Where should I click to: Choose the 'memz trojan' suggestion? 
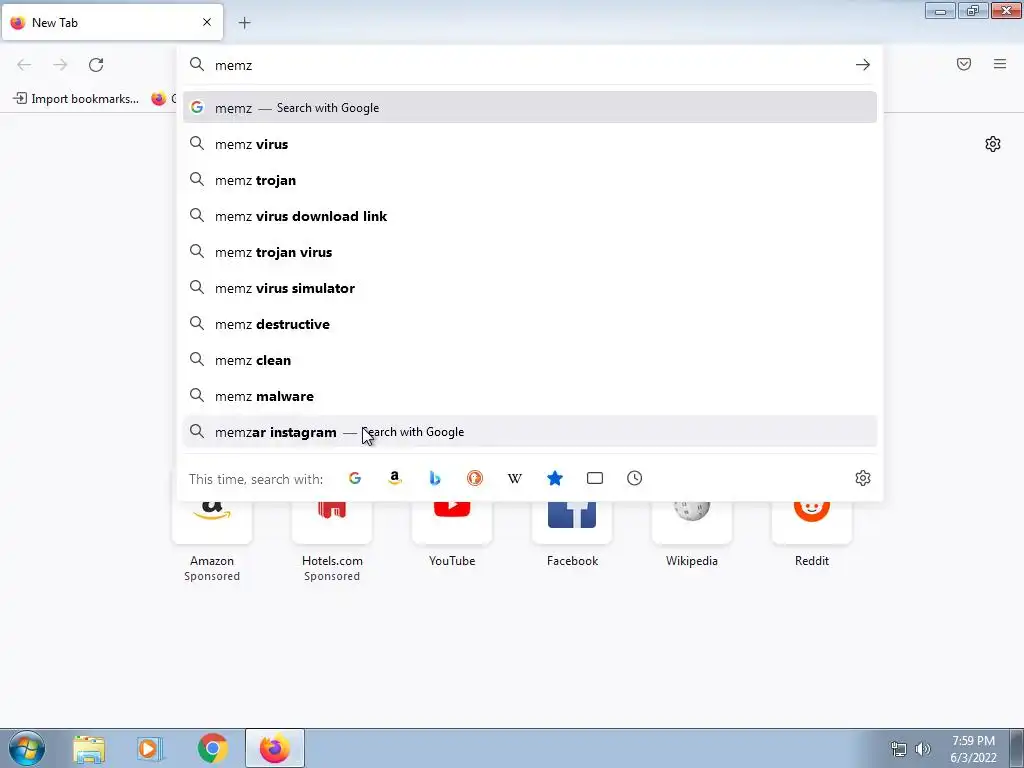[530, 180]
